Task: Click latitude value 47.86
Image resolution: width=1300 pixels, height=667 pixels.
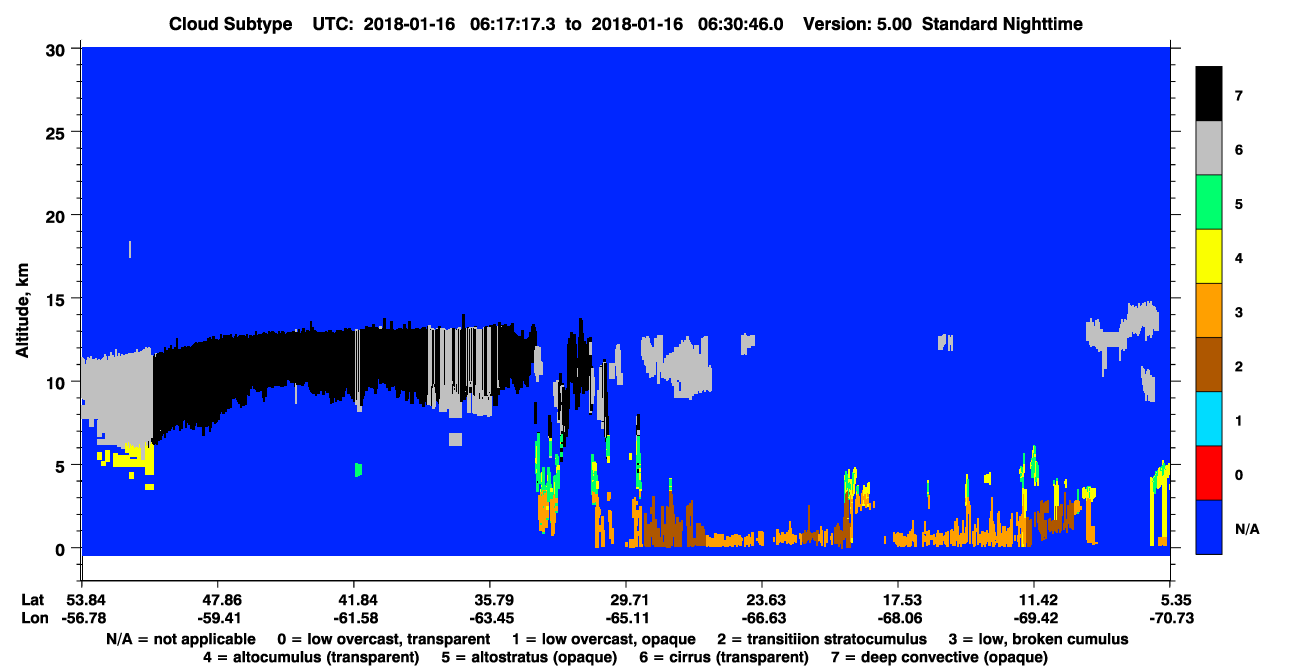Action: [x=218, y=600]
